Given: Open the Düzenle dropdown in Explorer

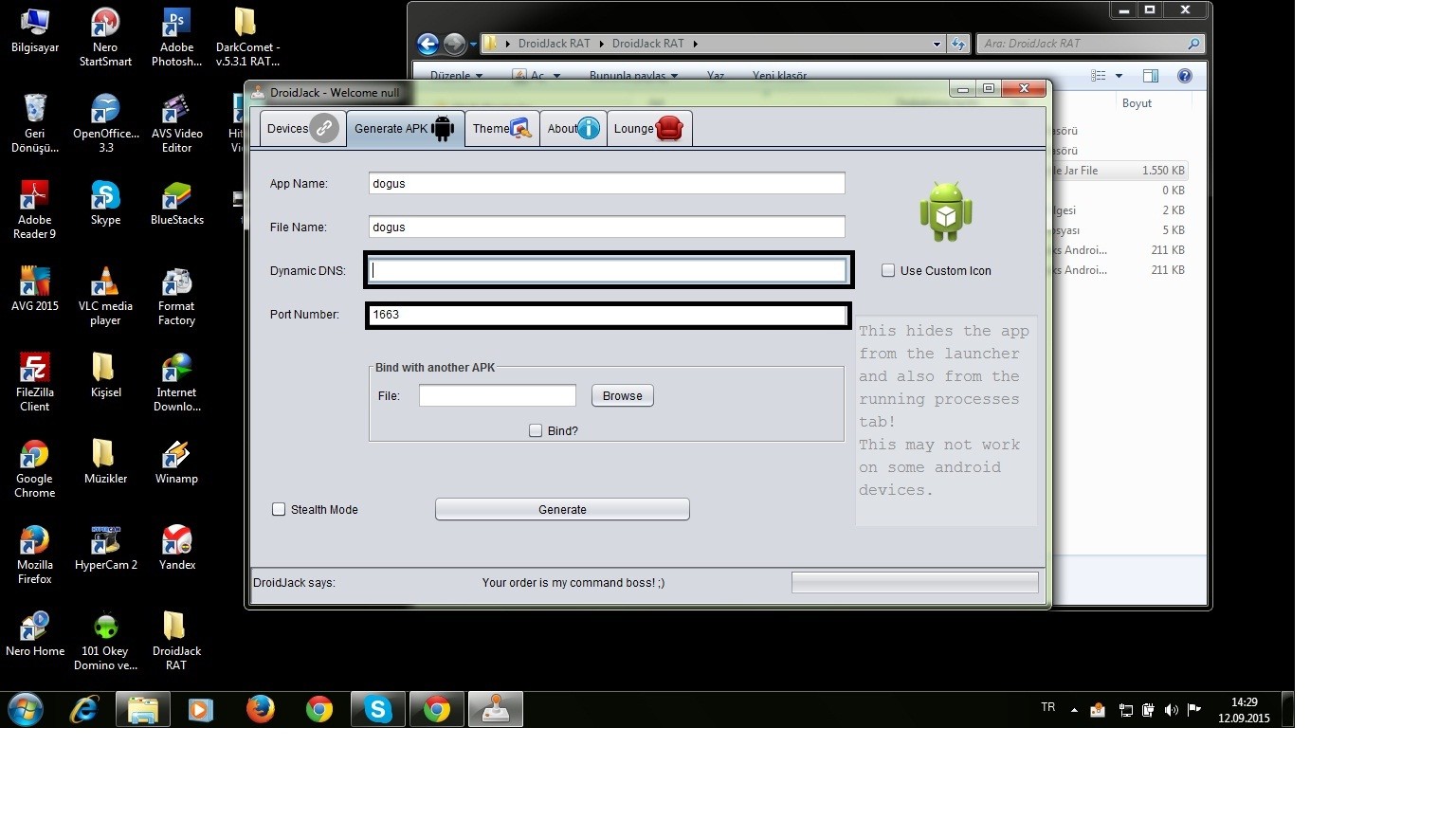Looking at the screenshot, I should [x=456, y=75].
